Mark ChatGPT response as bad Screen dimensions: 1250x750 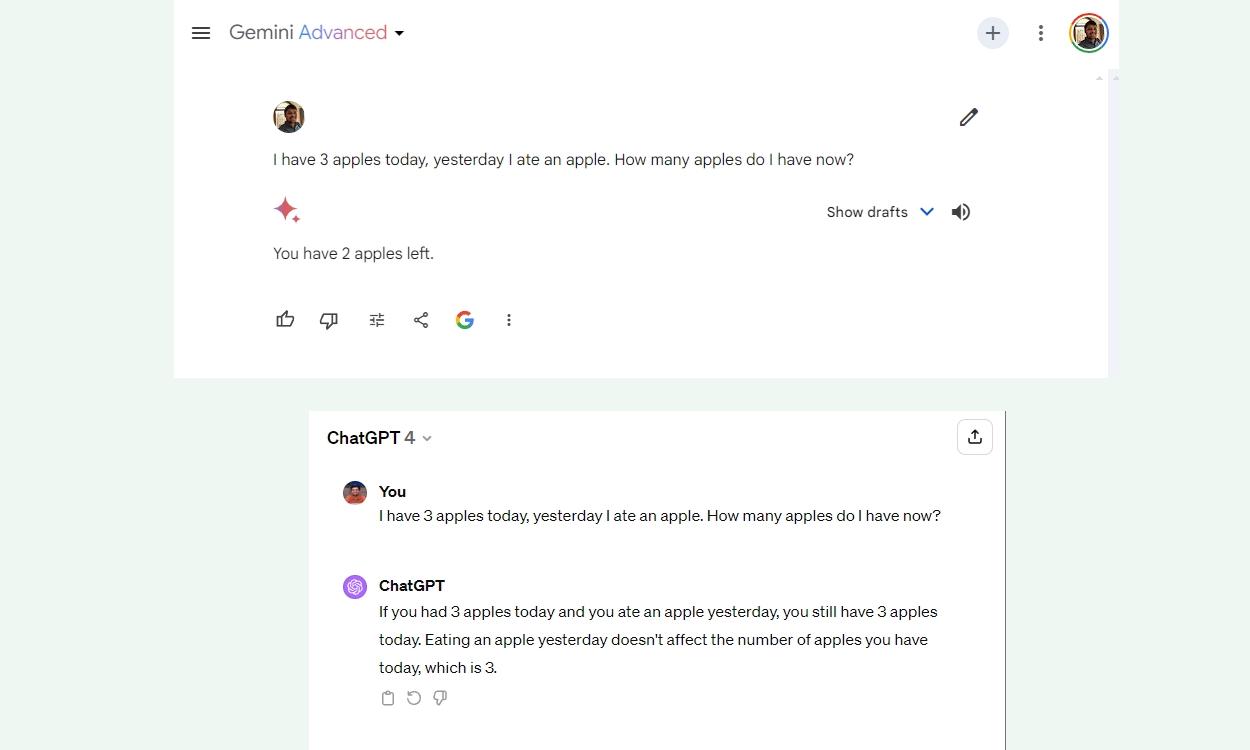tap(440, 698)
